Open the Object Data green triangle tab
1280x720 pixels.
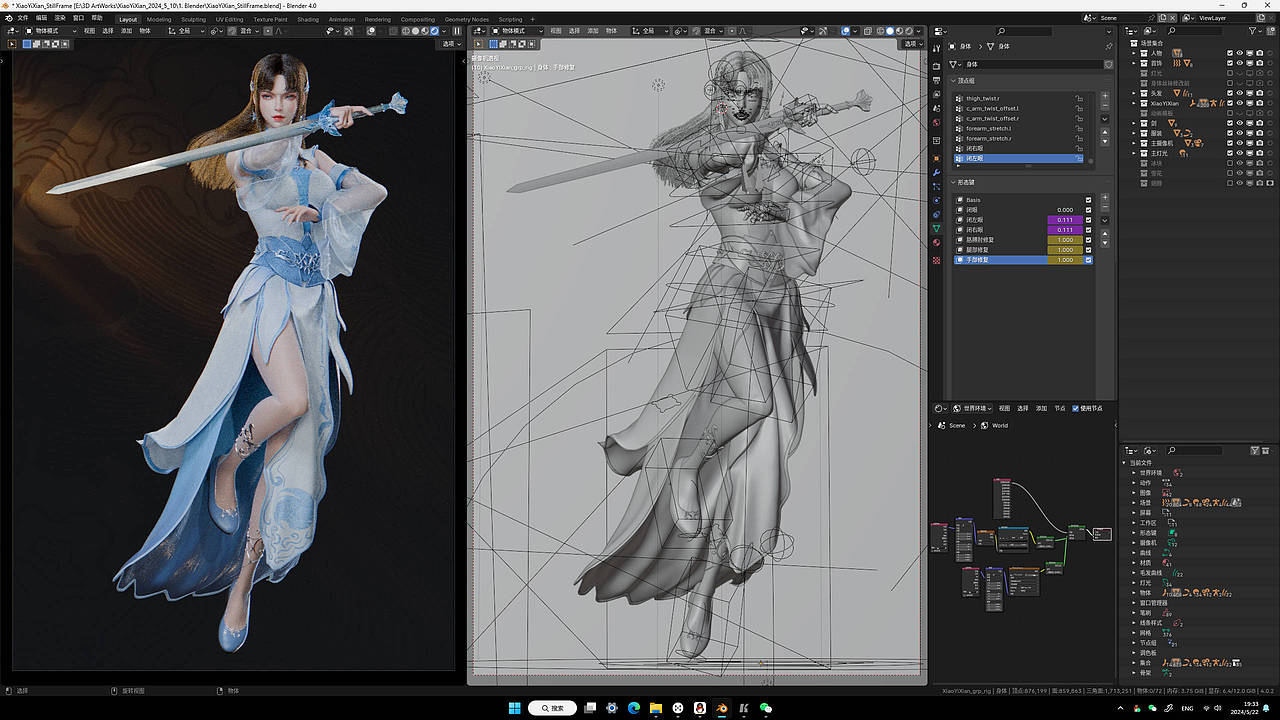[x=937, y=229]
